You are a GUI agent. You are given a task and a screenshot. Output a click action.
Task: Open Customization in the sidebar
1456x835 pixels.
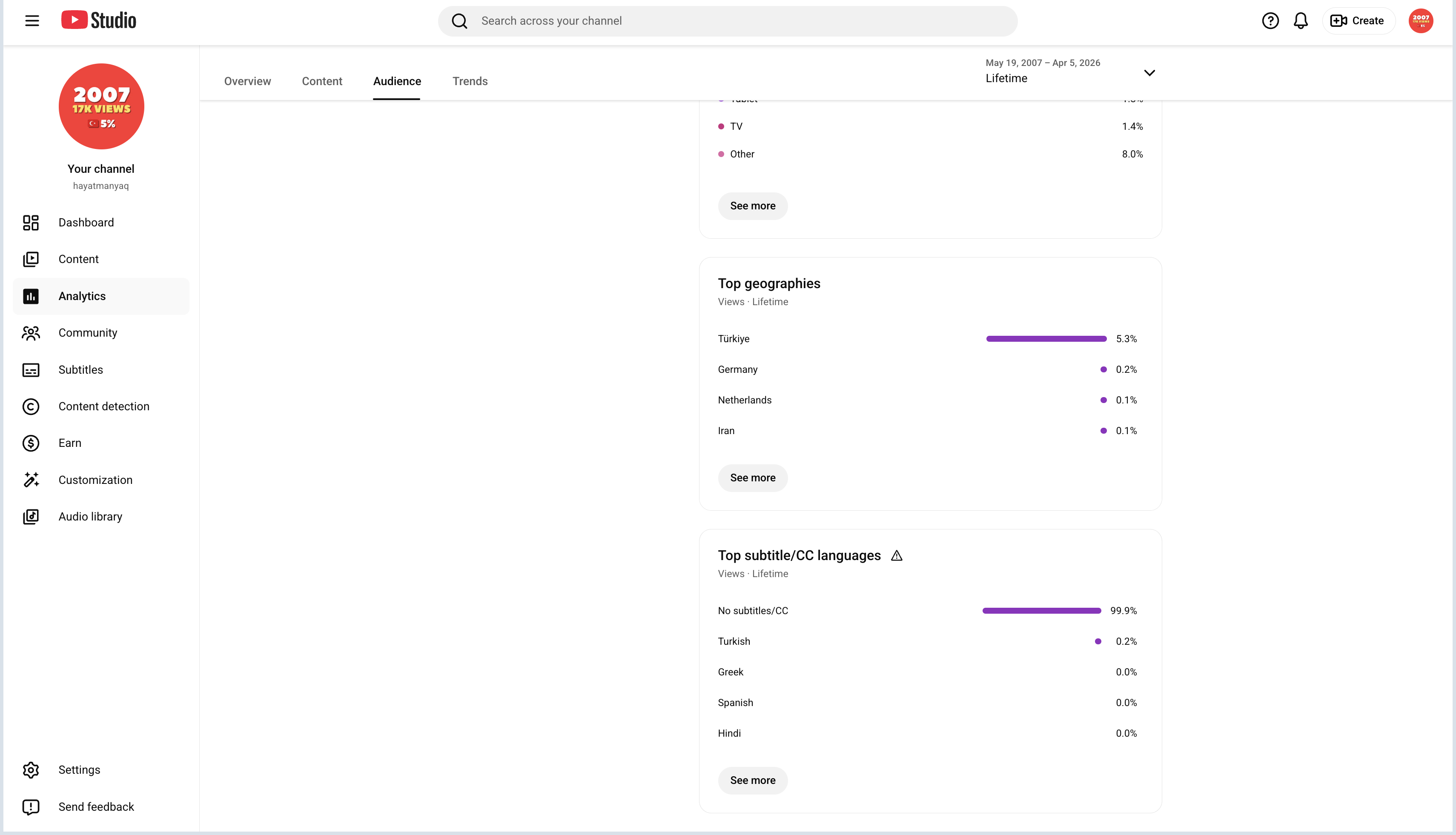tap(101, 480)
